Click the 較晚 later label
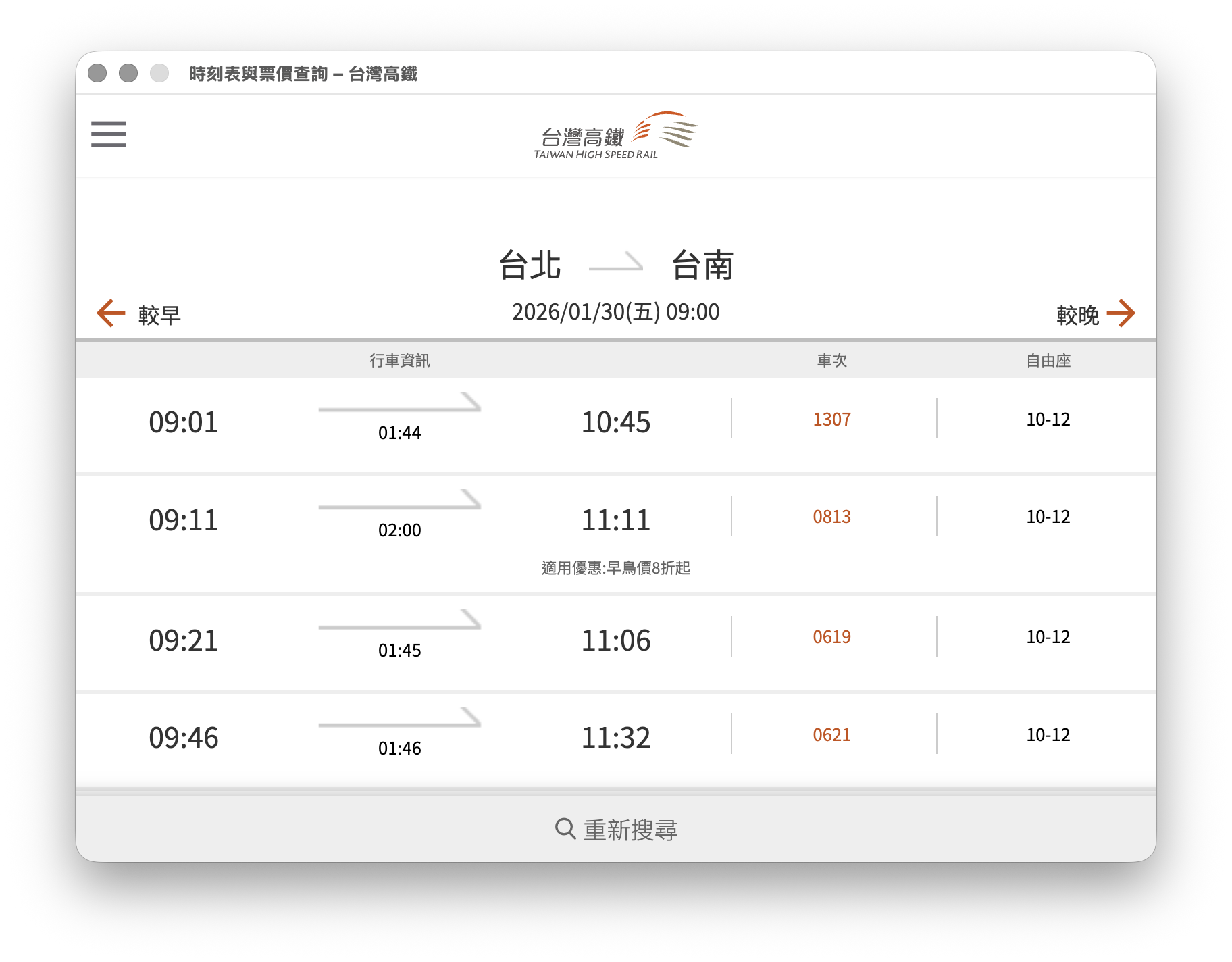The height and width of the screenshot is (962, 1232). click(x=1077, y=315)
